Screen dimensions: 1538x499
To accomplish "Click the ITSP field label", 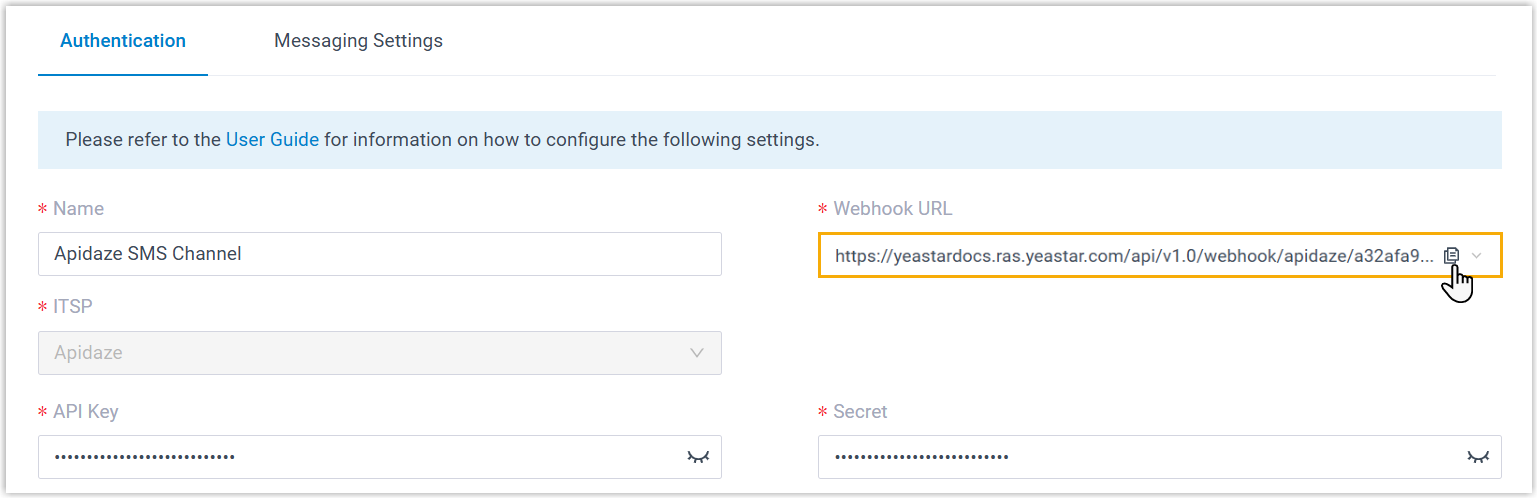I will pyautogui.click(x=72, y=307).
